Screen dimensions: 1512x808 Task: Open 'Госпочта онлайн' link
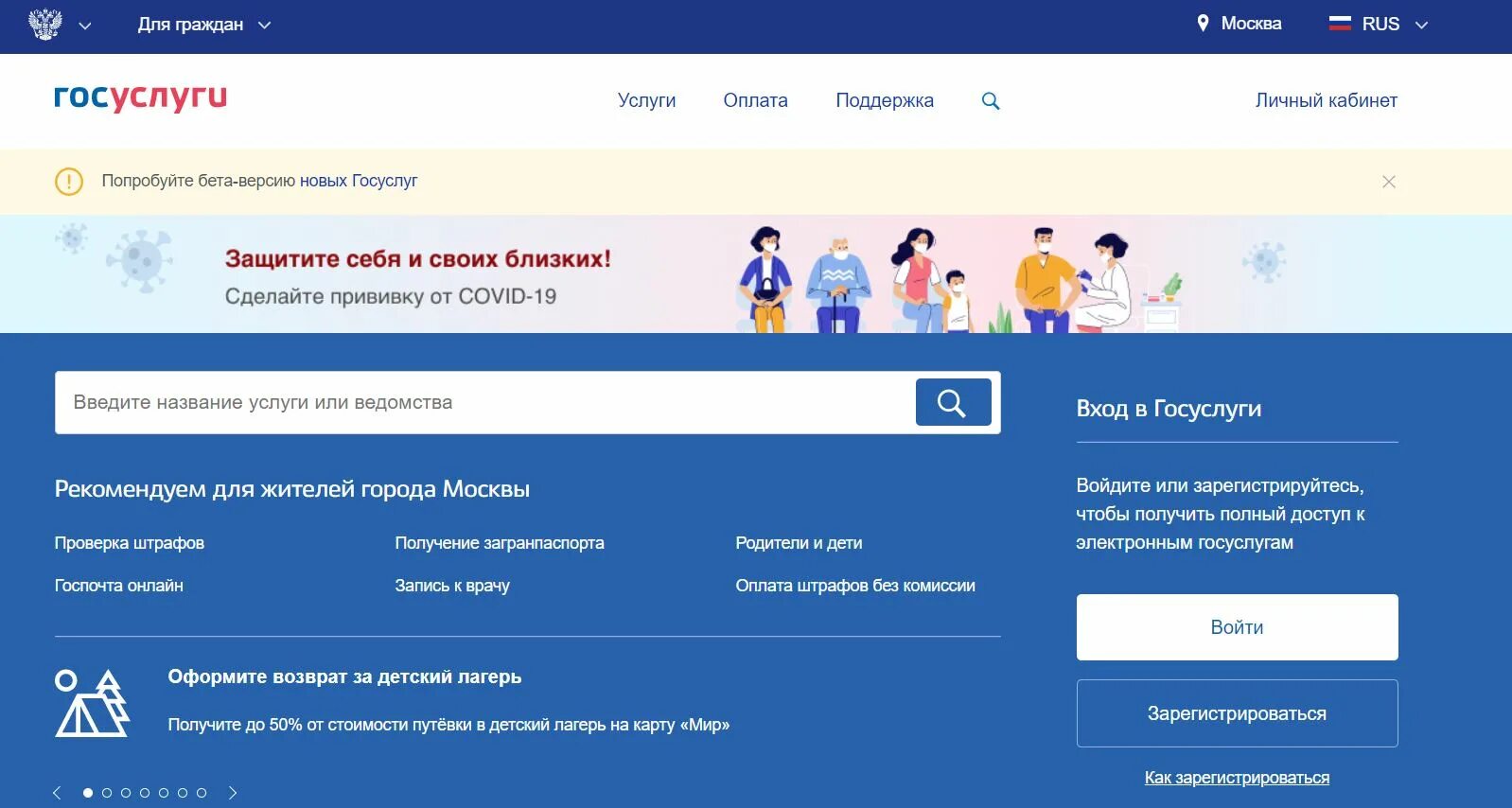(x=119, y=586)
